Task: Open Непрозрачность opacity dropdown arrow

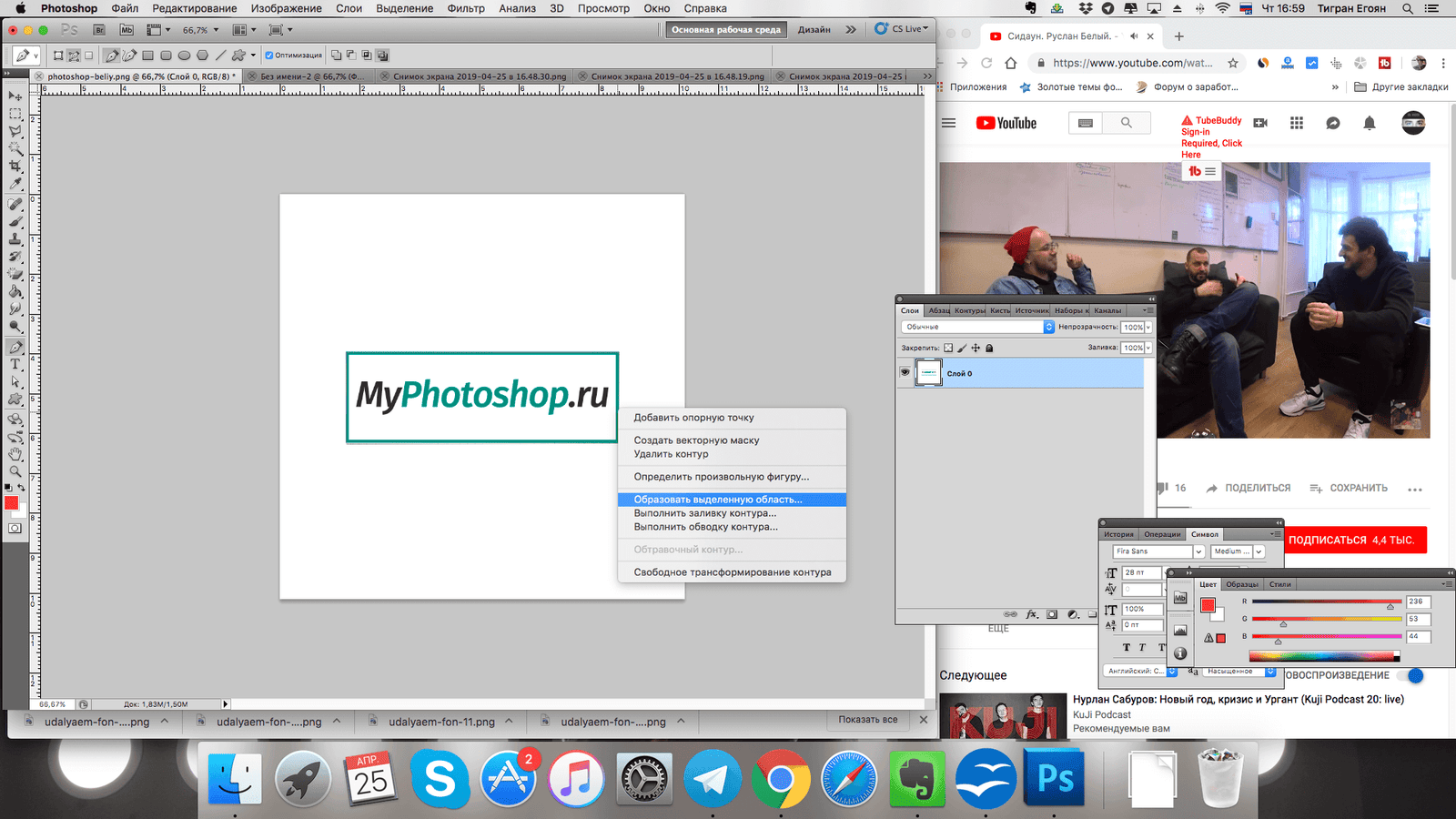Action: (x=1148, y=328)
